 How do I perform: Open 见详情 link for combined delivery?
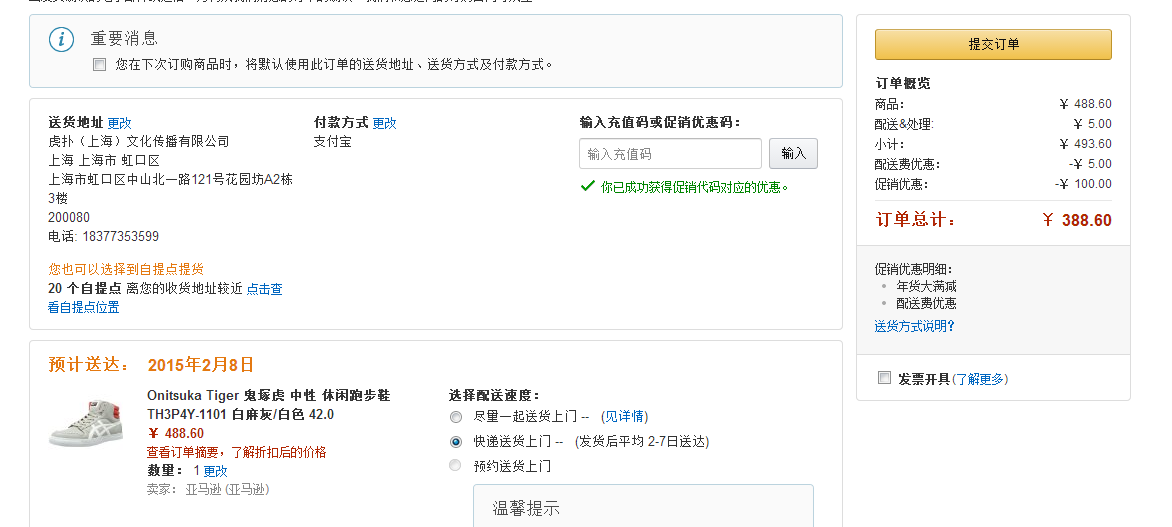[x=625, y=416]
